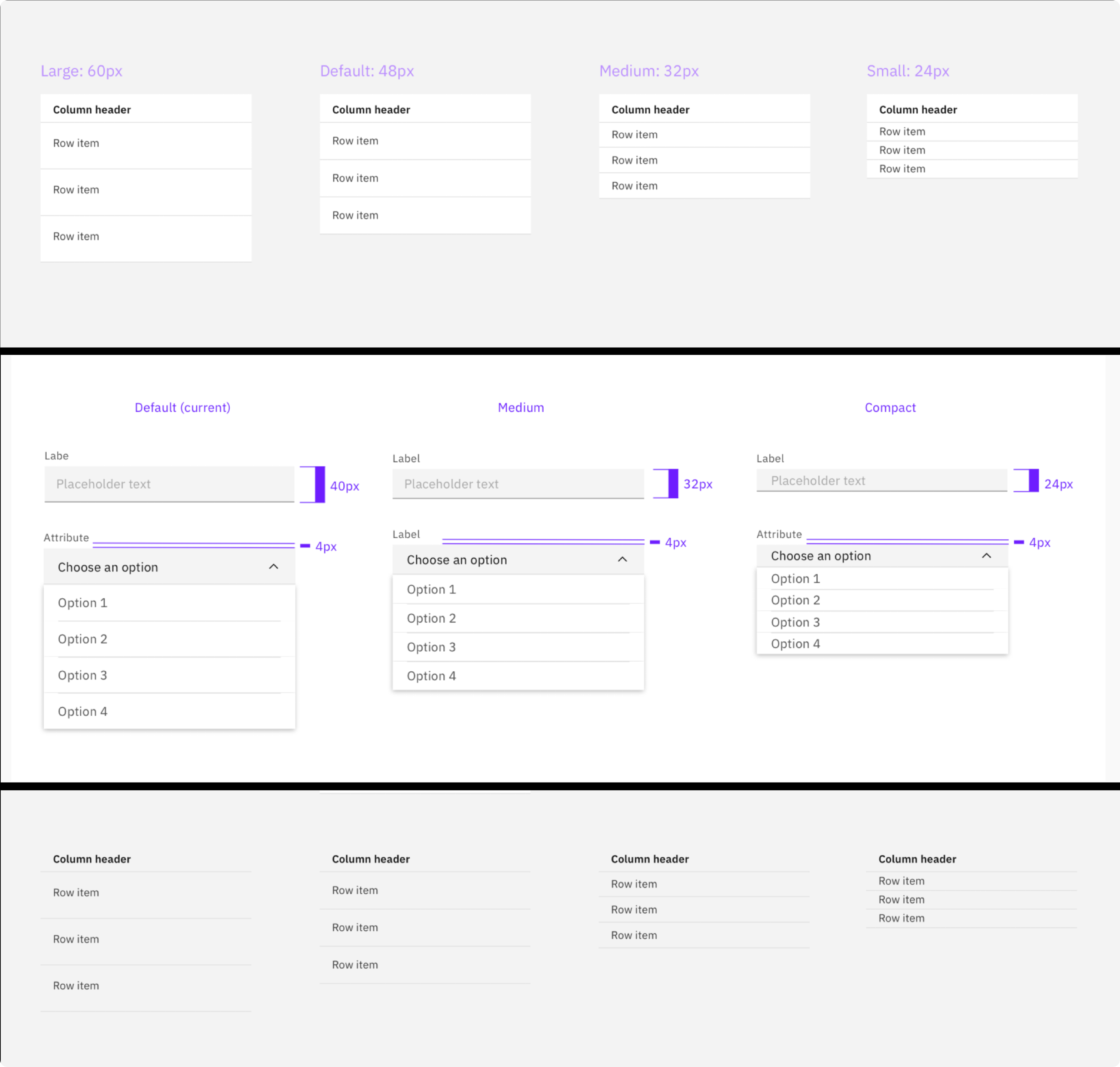Collapse the Default size dropdown chevron

click(x=273, y=566)
